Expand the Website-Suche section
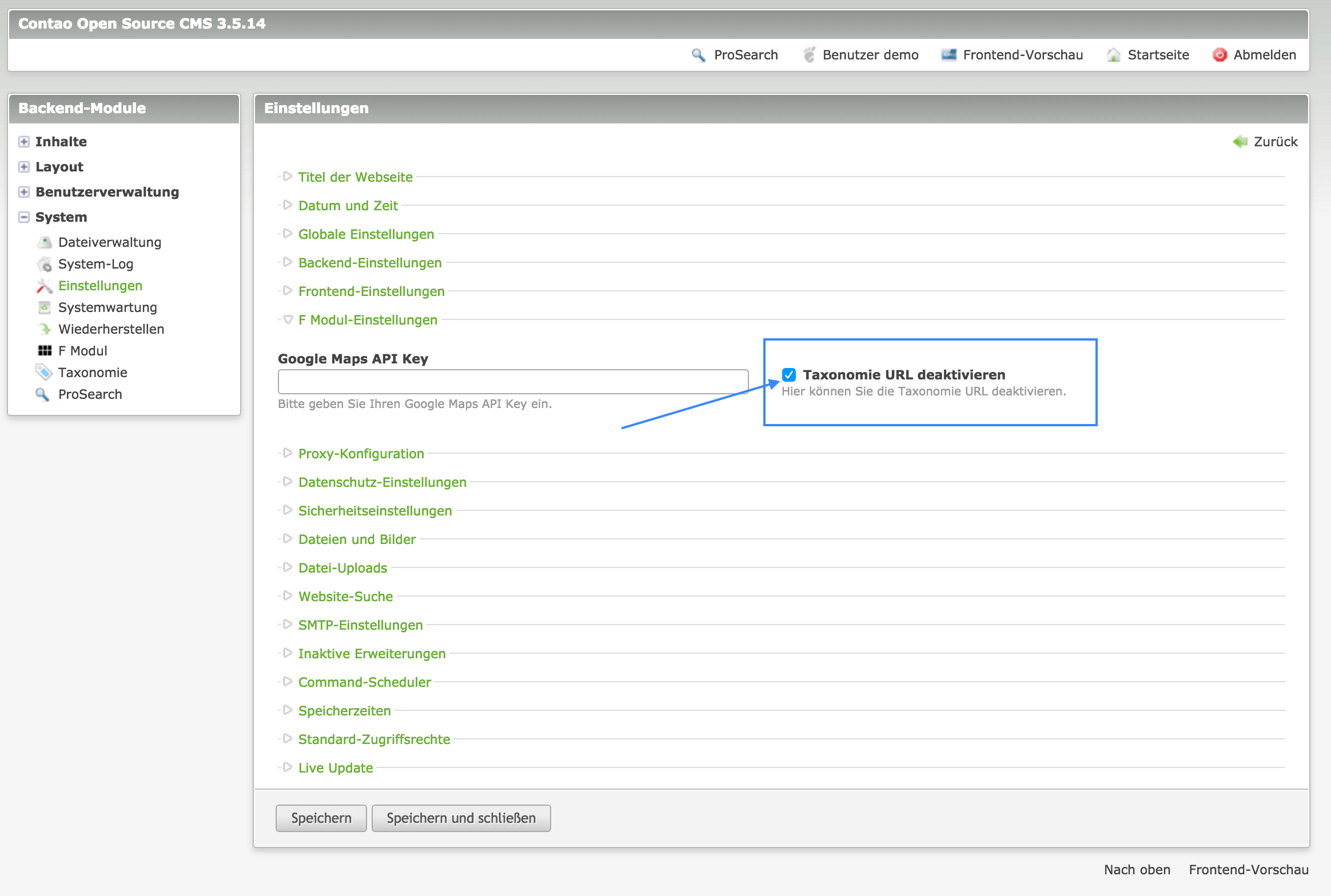 (x=345, y=597)
